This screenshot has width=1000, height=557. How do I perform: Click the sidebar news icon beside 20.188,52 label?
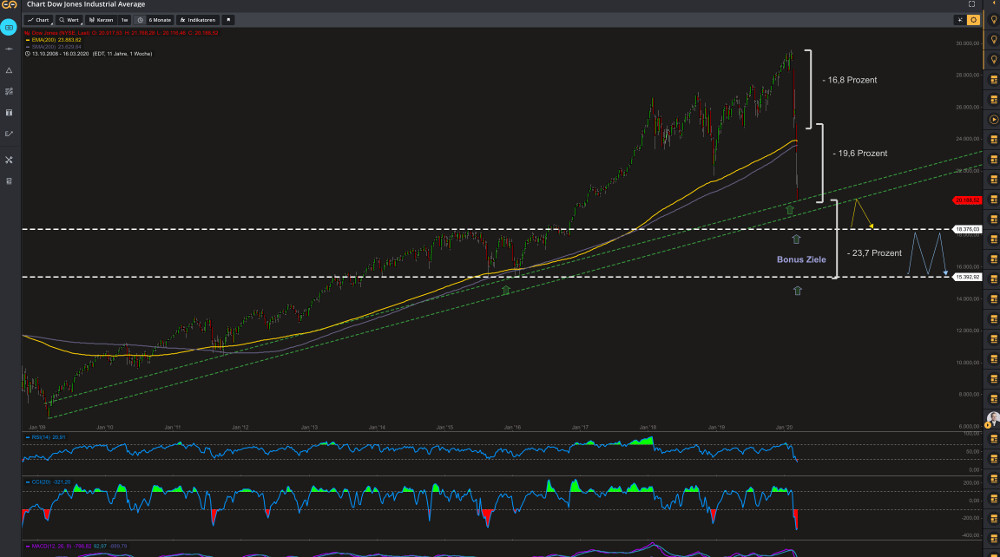pos(993,200)
